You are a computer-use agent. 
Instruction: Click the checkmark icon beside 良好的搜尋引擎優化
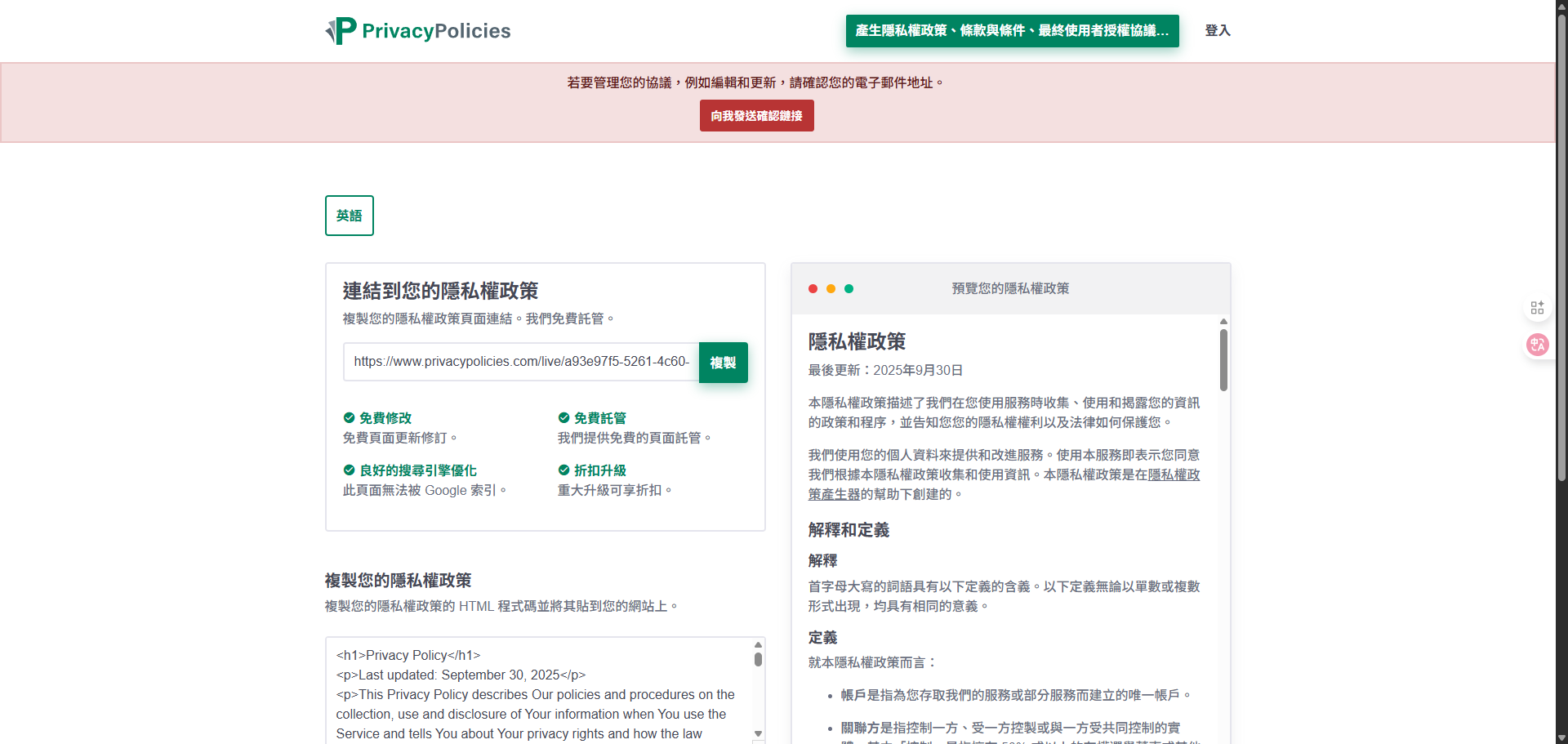pos(349,470)
